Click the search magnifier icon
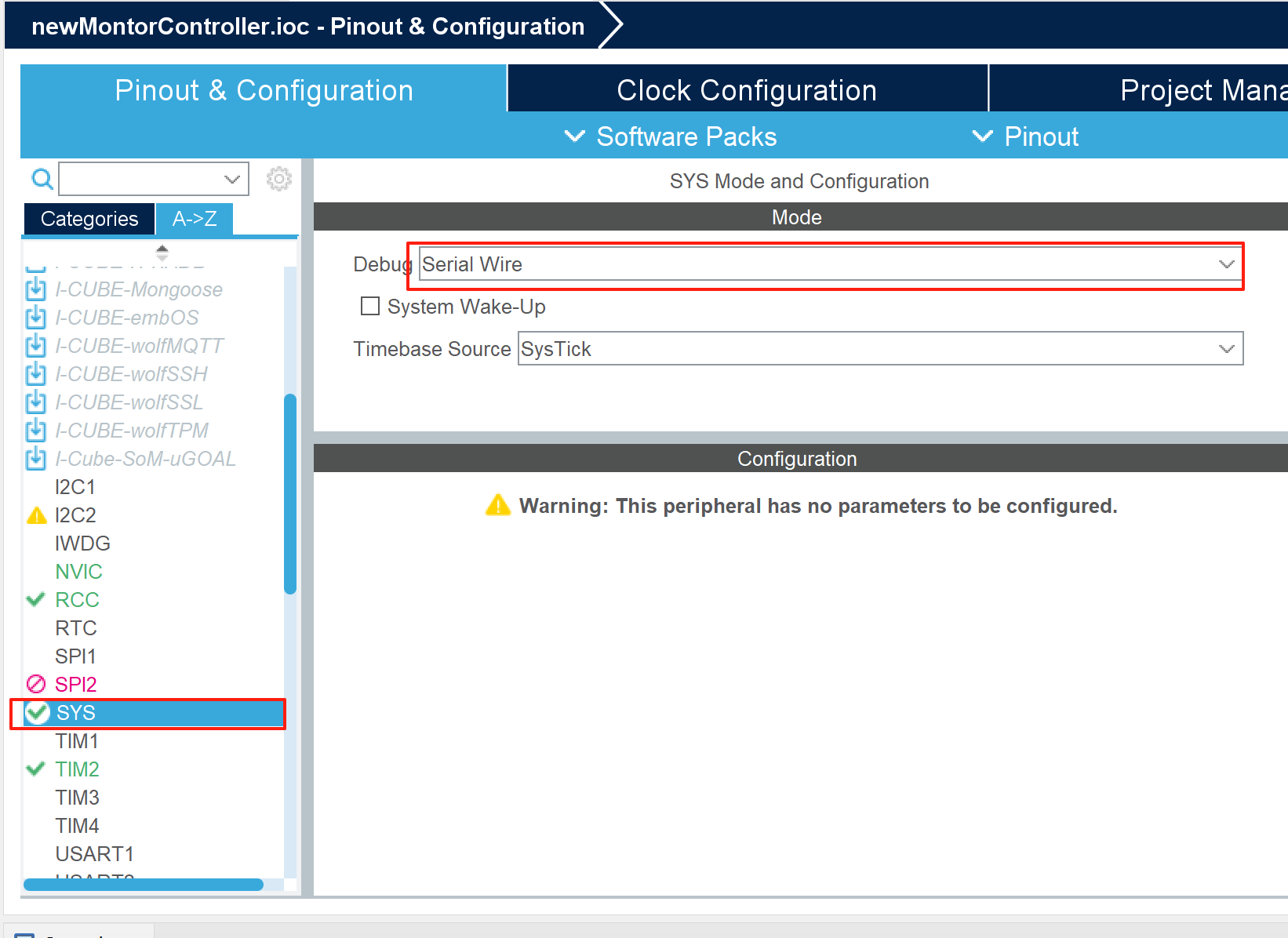Image resolution: width=1288 pixels, height=938 pixels. 42,180
